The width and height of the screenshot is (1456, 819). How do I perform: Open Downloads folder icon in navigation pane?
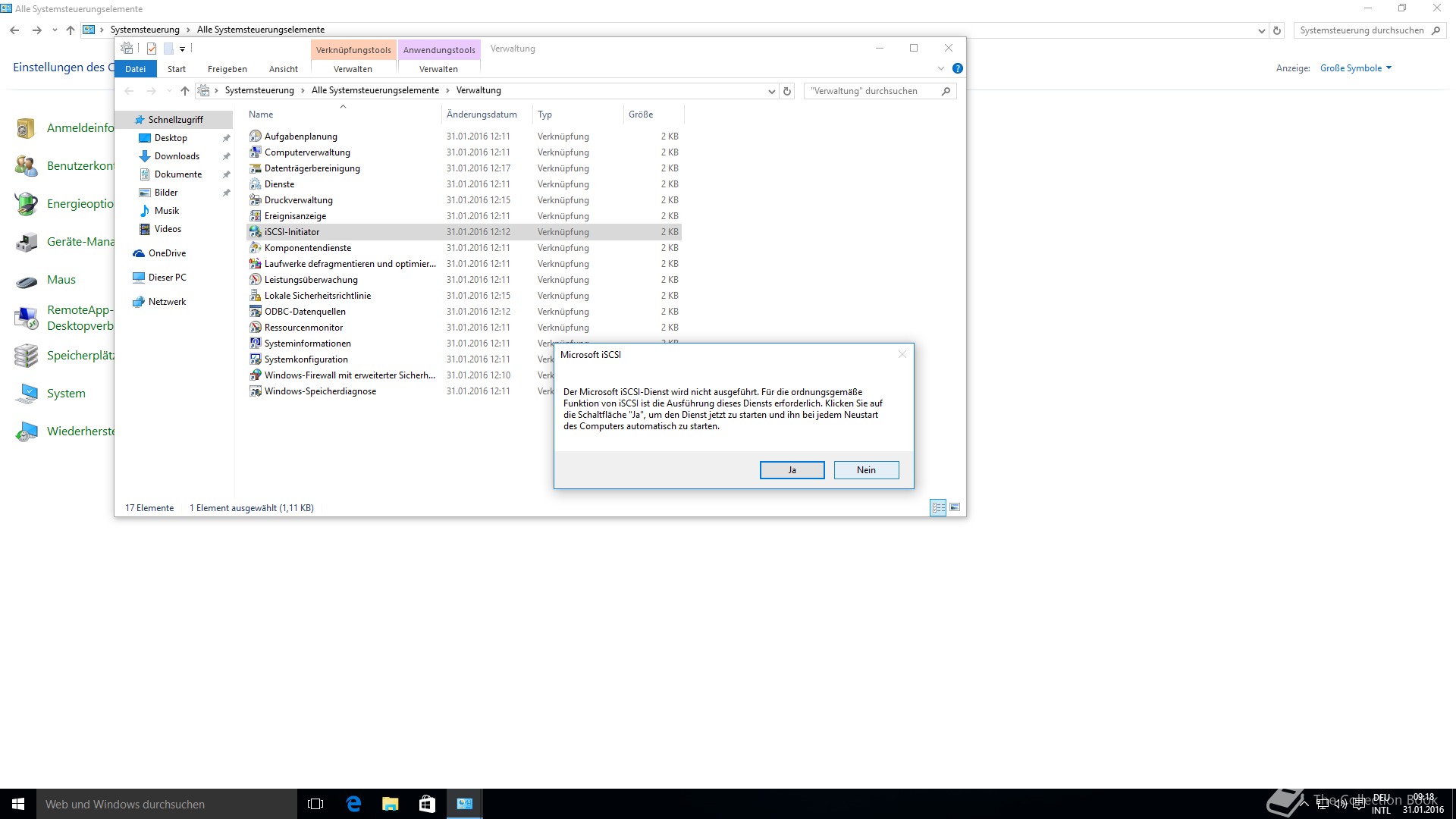coord(145,156)
